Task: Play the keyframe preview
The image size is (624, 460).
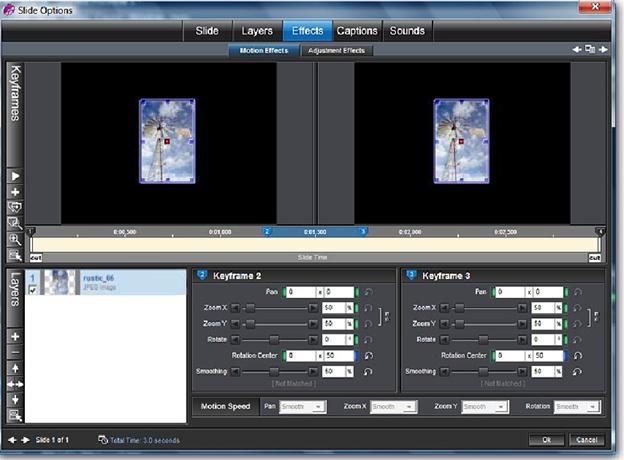Action: (15, 176)
